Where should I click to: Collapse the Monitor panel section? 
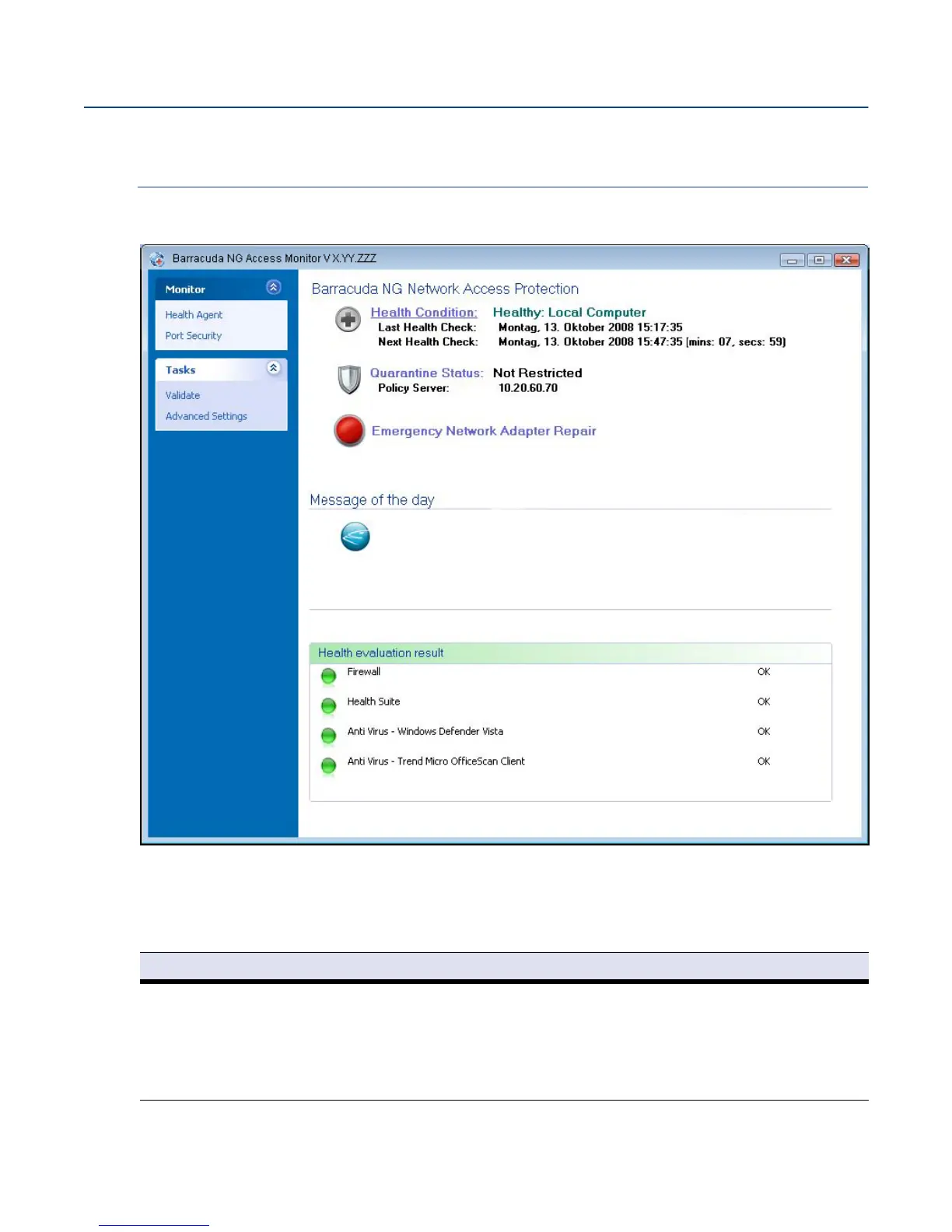(x=273, y=287)
